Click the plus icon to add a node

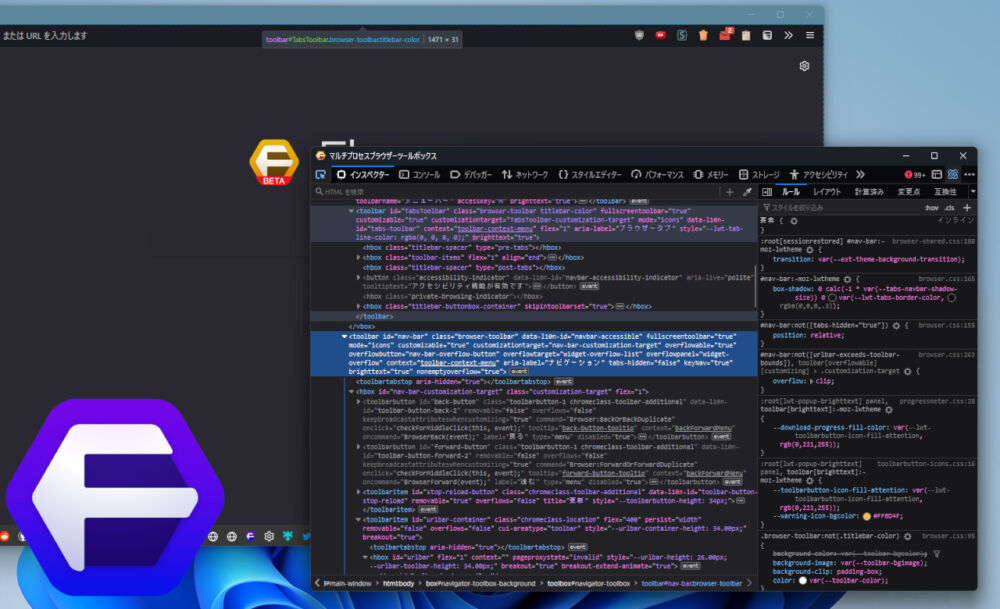pyautogui.click(x=729, y=192)
